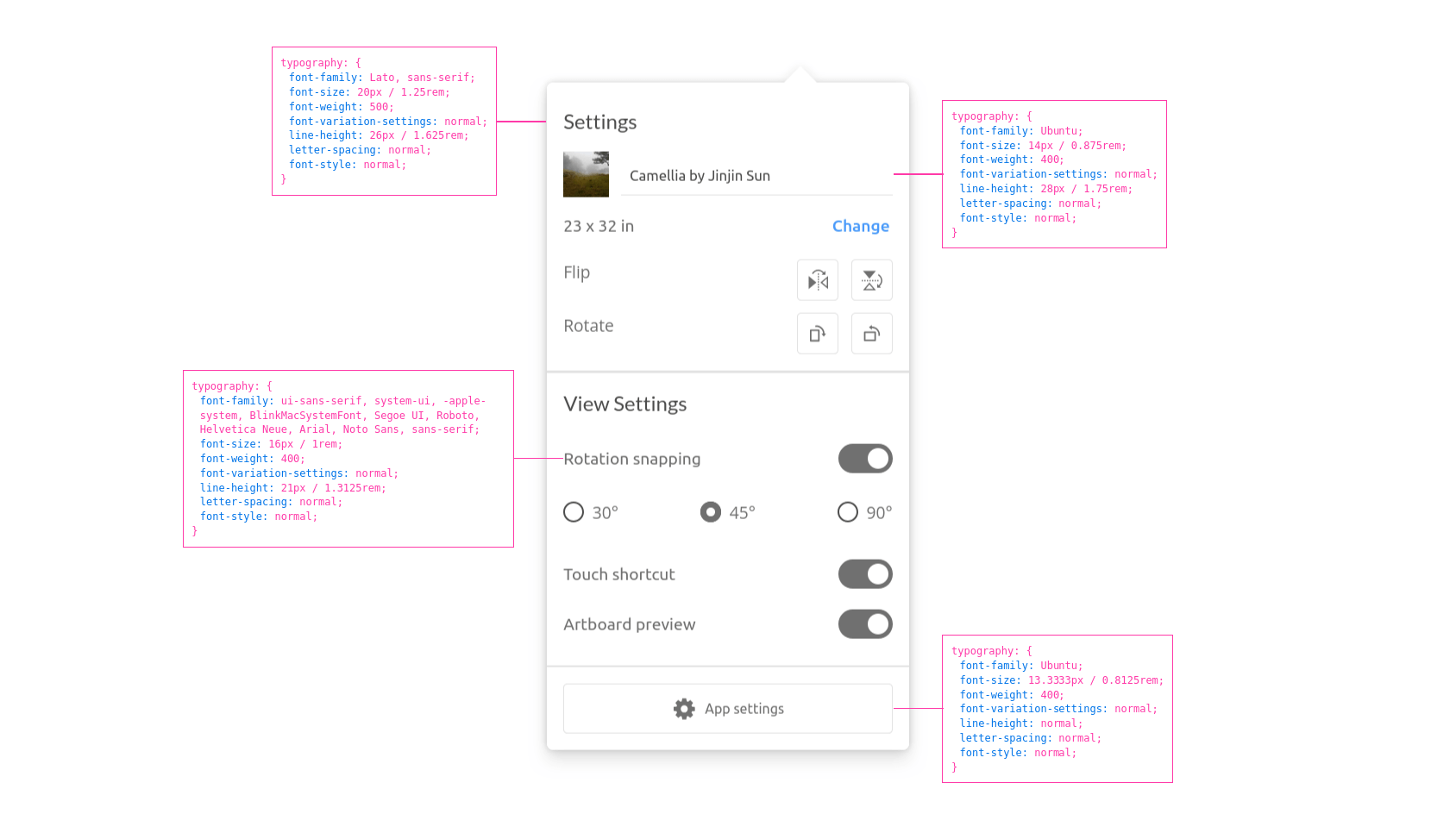Choose the 45° snapping option
The width and height of the screenshot is (1456, 833).
click(711, 512)
